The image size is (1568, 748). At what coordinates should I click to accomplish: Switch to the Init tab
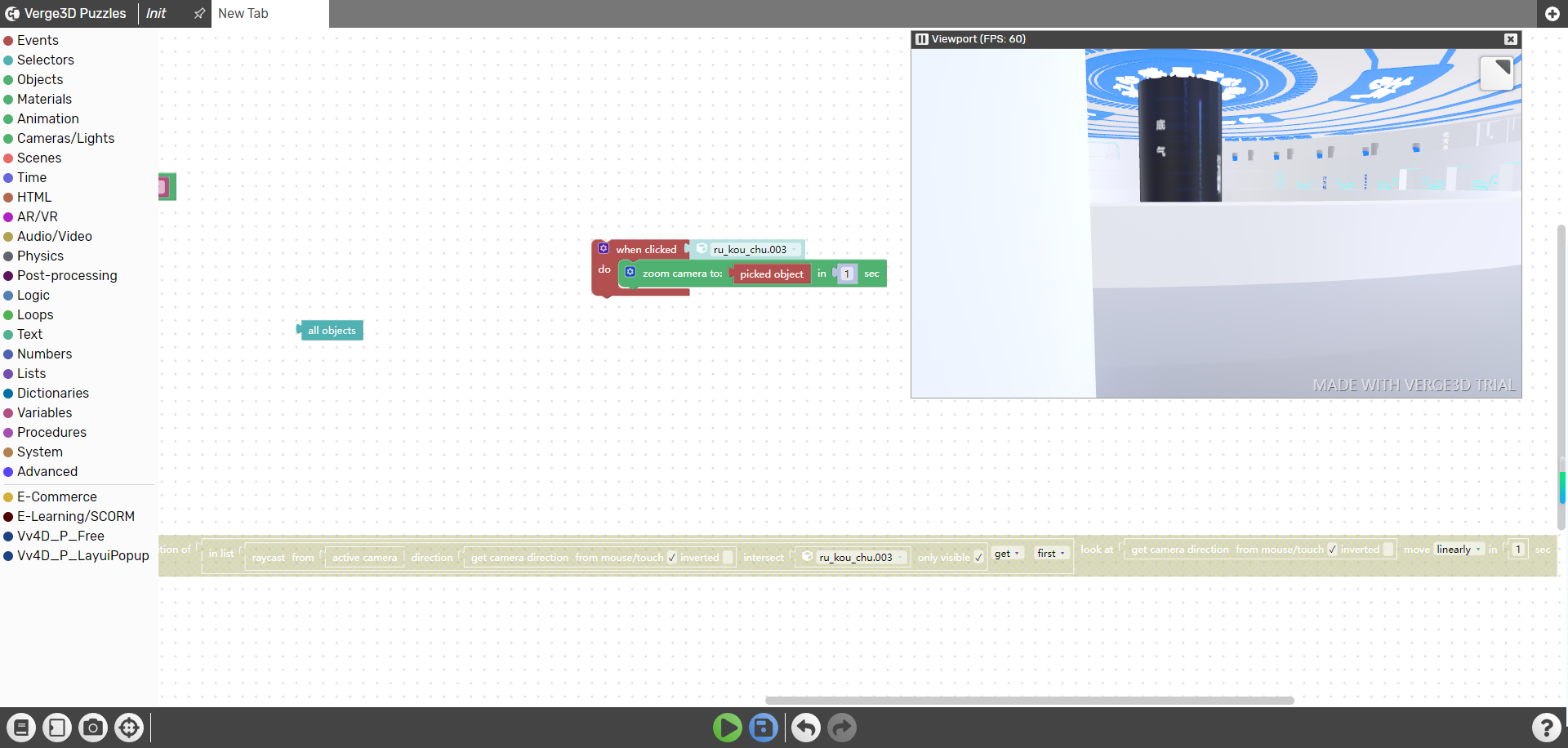156,14
